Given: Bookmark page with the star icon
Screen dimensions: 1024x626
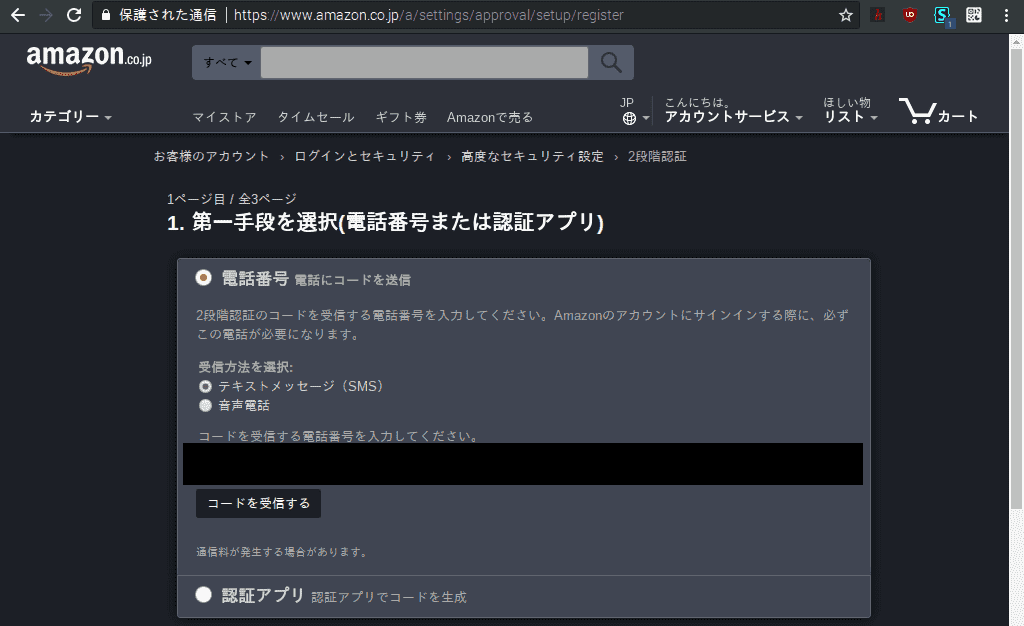Looking at the screenshot, I should tap(846, 15).
